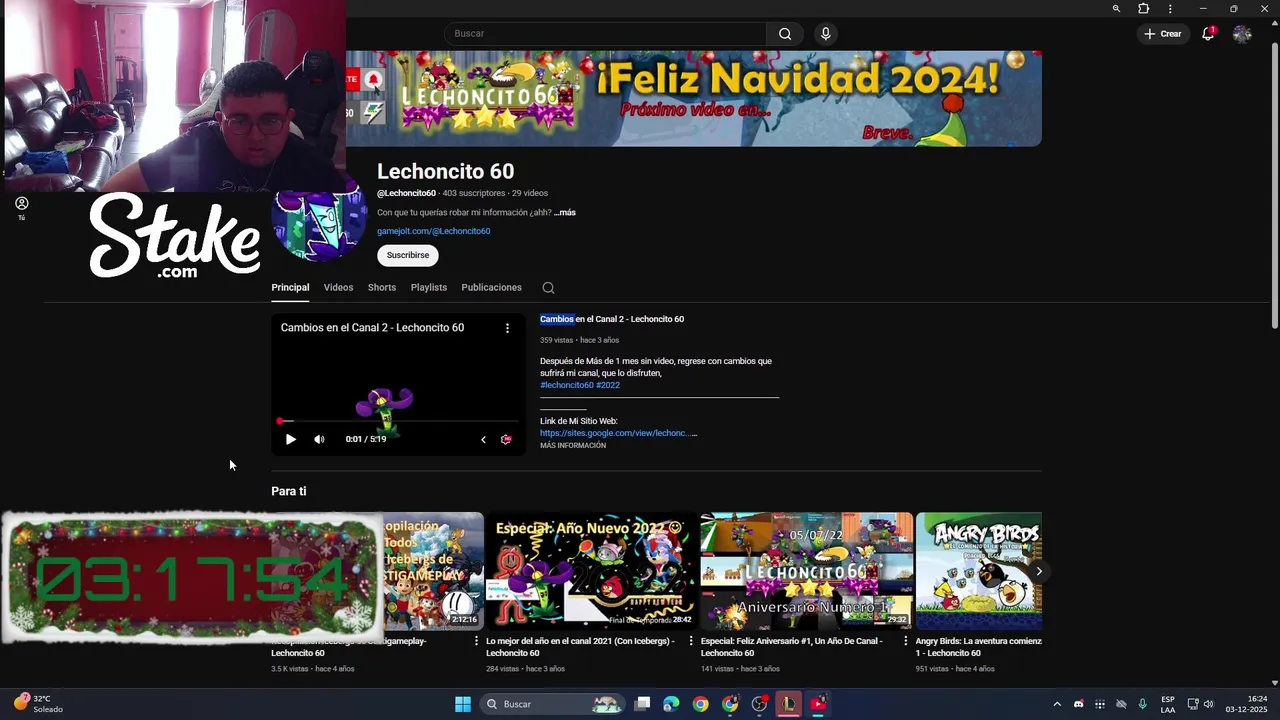Screen dimensions: 1280x720
Task: Switch to the Principal tab
Action: 290,287
